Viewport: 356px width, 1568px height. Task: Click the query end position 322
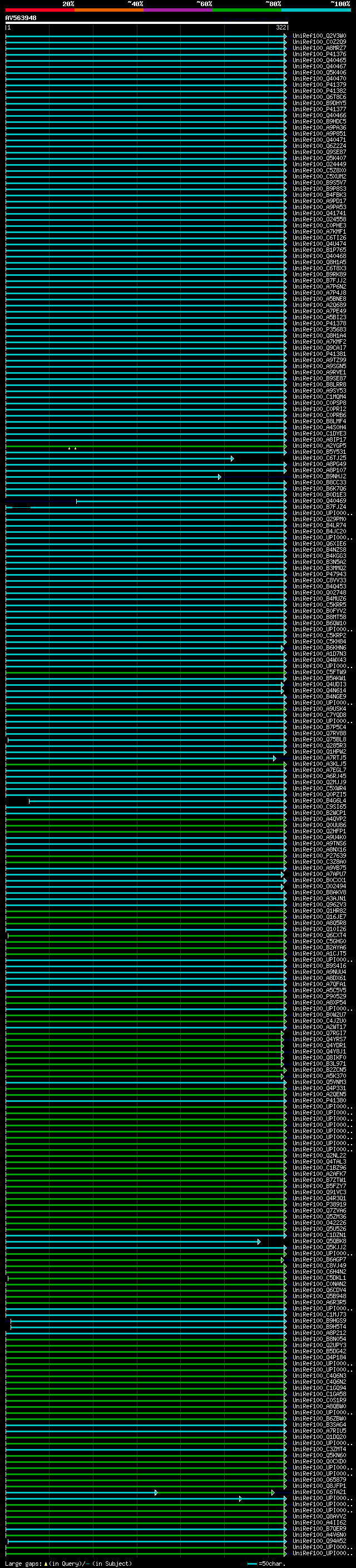[280, 27]
